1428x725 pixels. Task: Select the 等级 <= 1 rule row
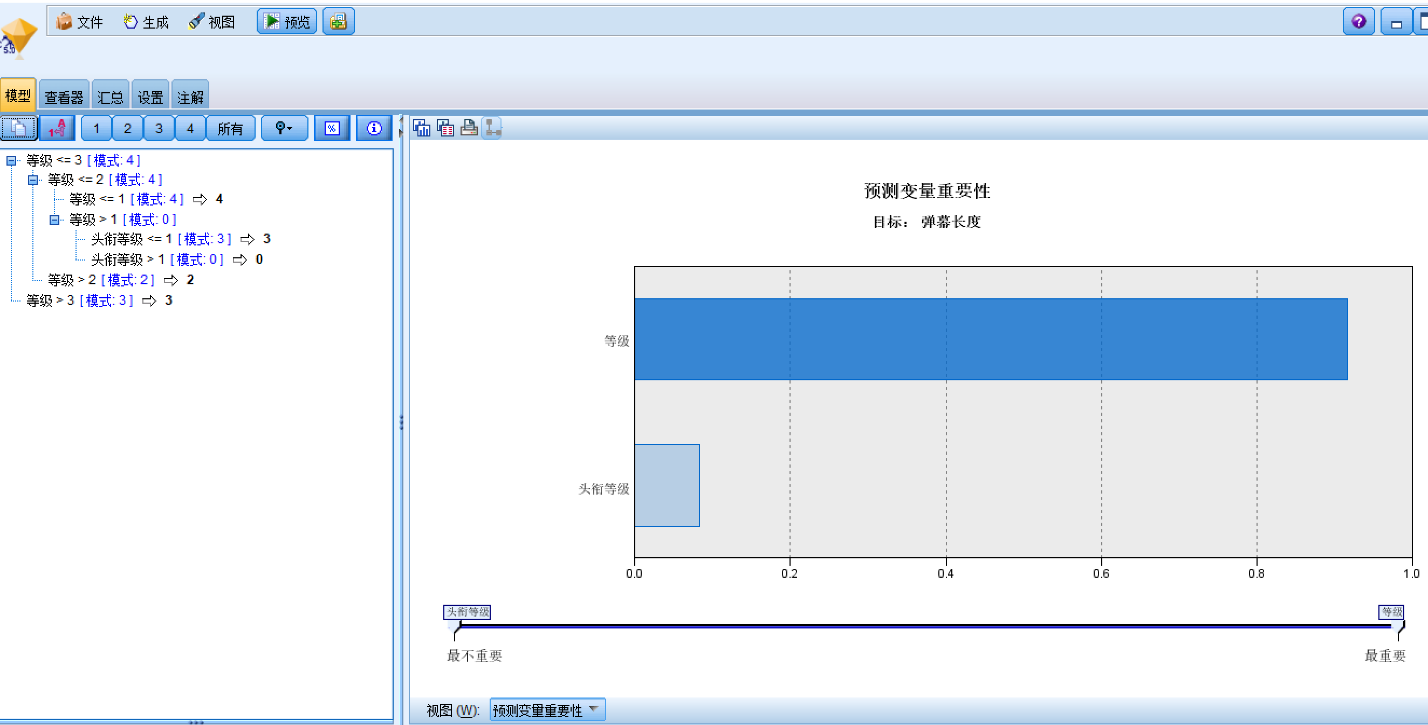[146, 200]
